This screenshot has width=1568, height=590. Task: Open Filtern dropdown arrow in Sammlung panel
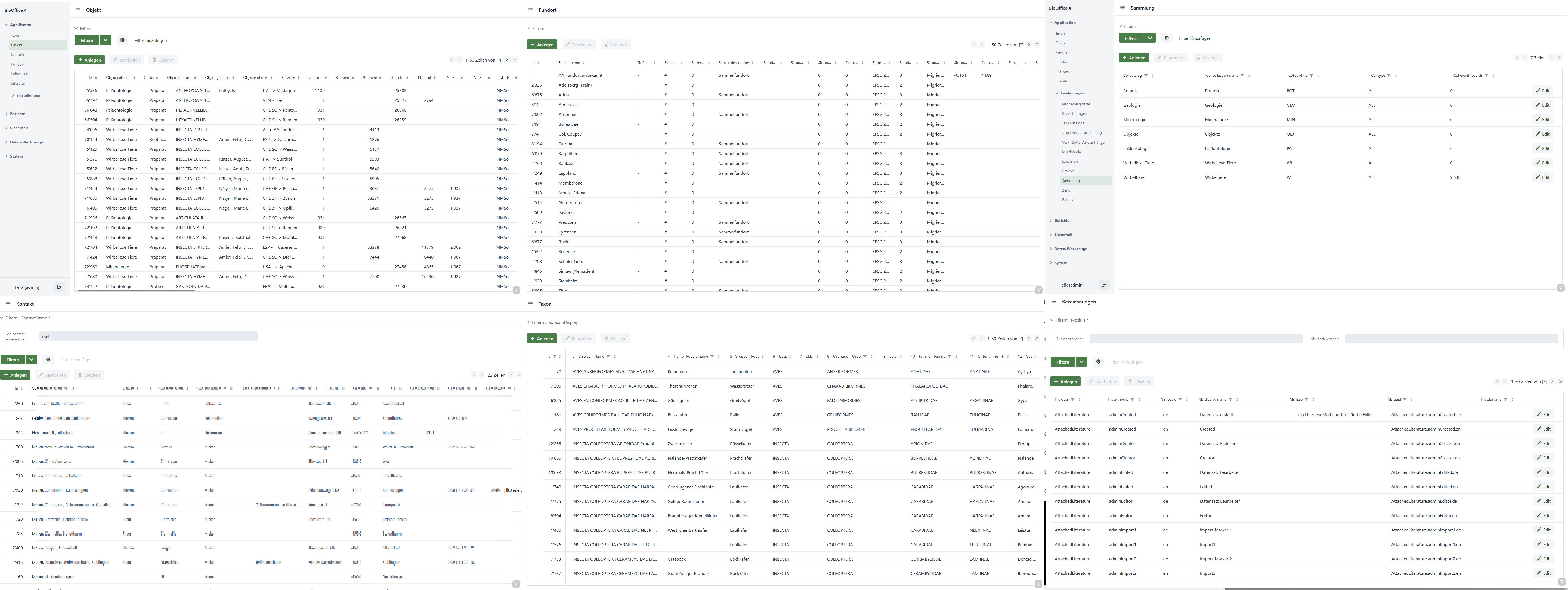coord(1150,38)
